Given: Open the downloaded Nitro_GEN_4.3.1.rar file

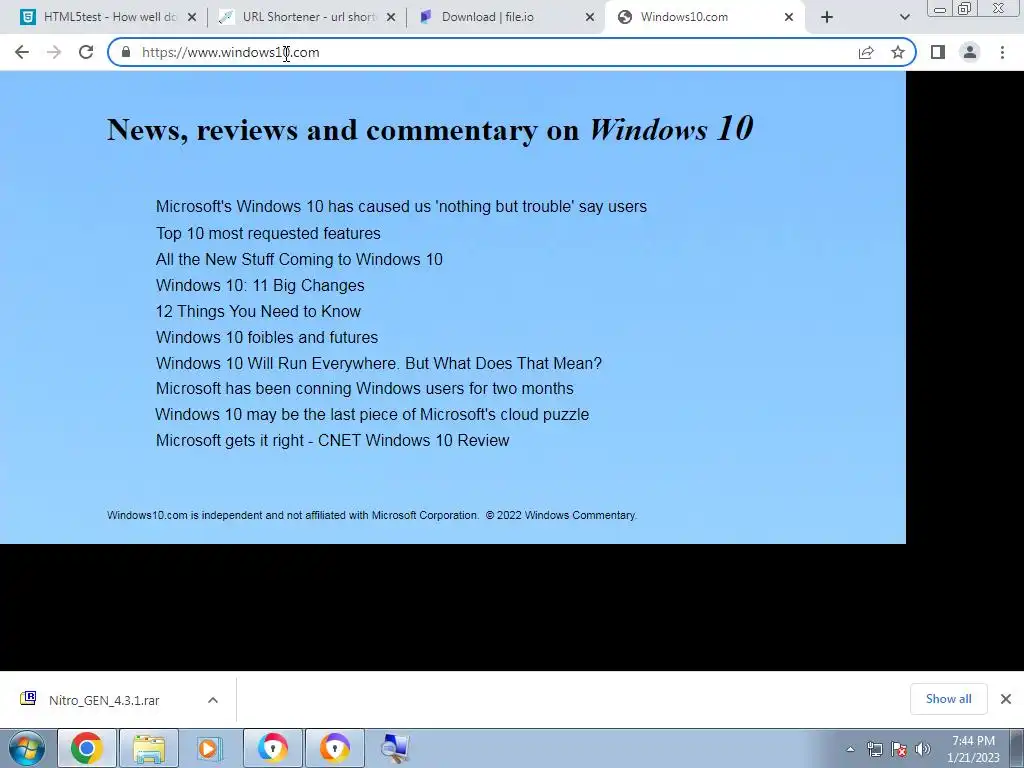Looking at the screenshot, I should [104, 700].
